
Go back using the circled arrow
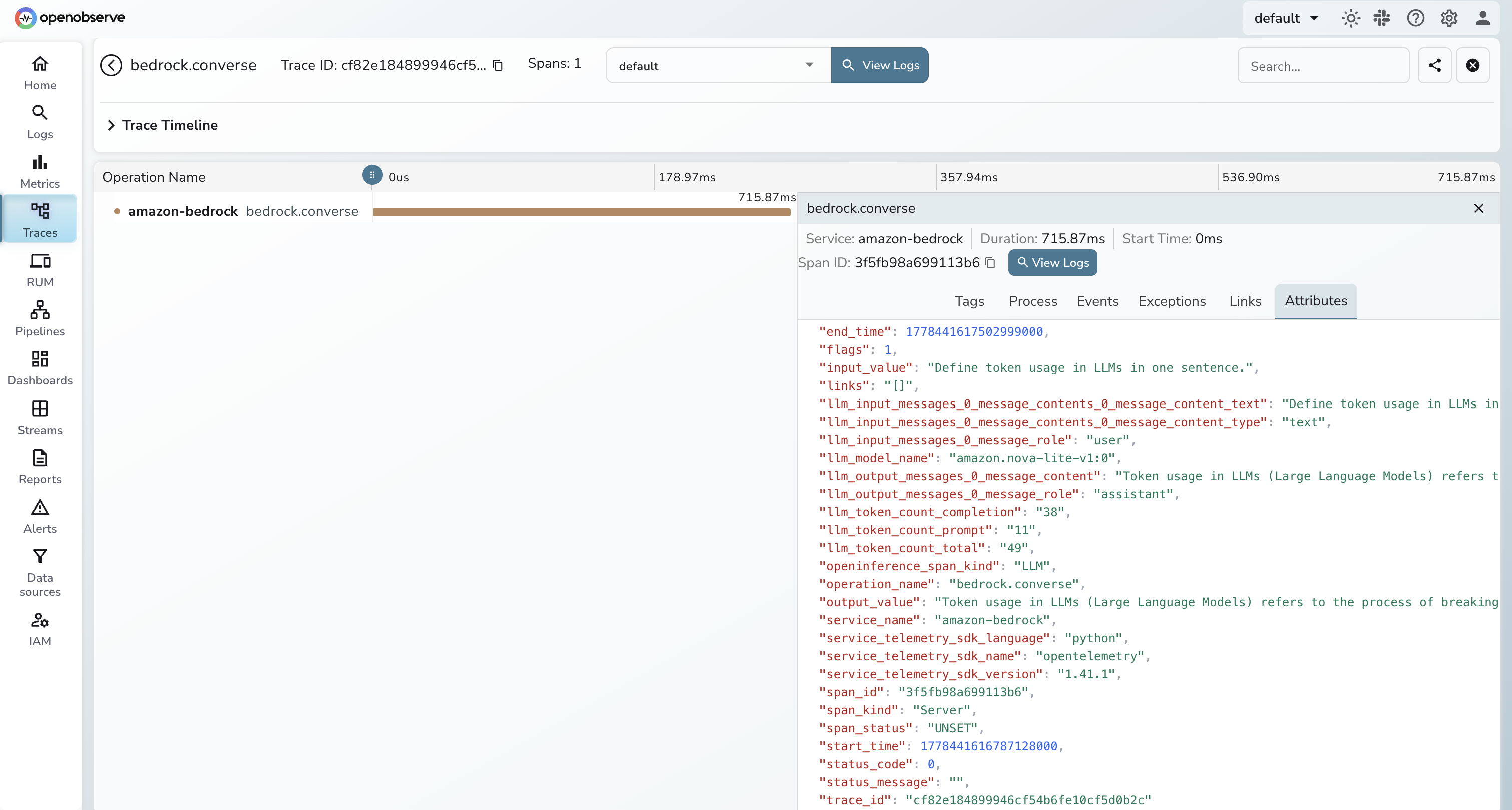point(111,65)
